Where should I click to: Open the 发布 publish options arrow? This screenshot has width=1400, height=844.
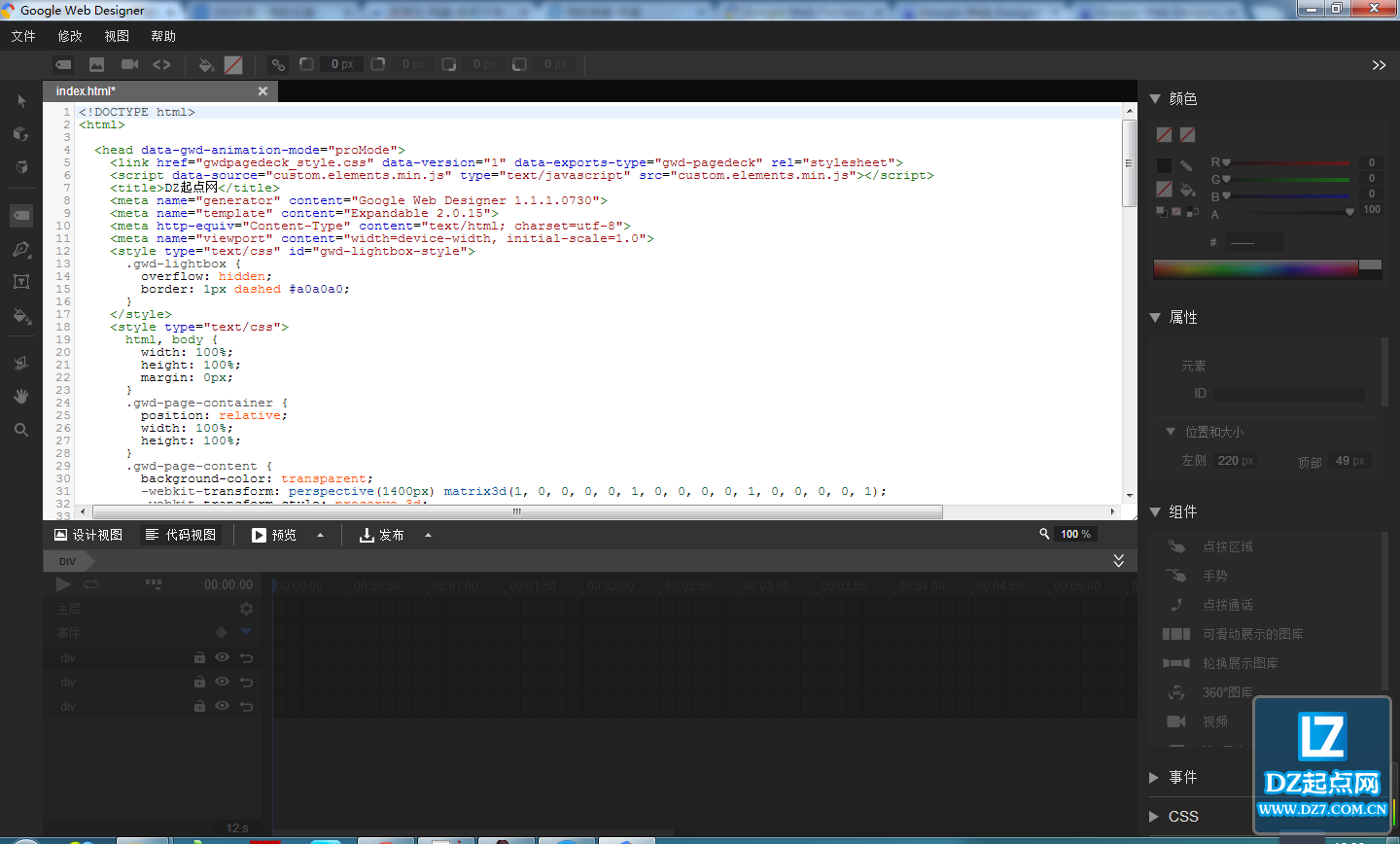tap(428, 535)
